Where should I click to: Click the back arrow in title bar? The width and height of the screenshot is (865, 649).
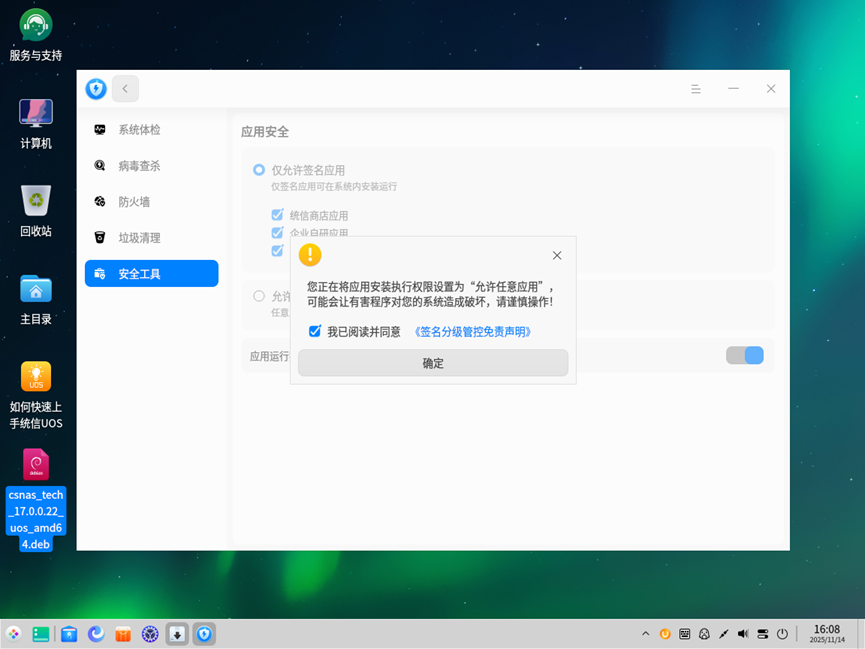click(x=125, y=88)
